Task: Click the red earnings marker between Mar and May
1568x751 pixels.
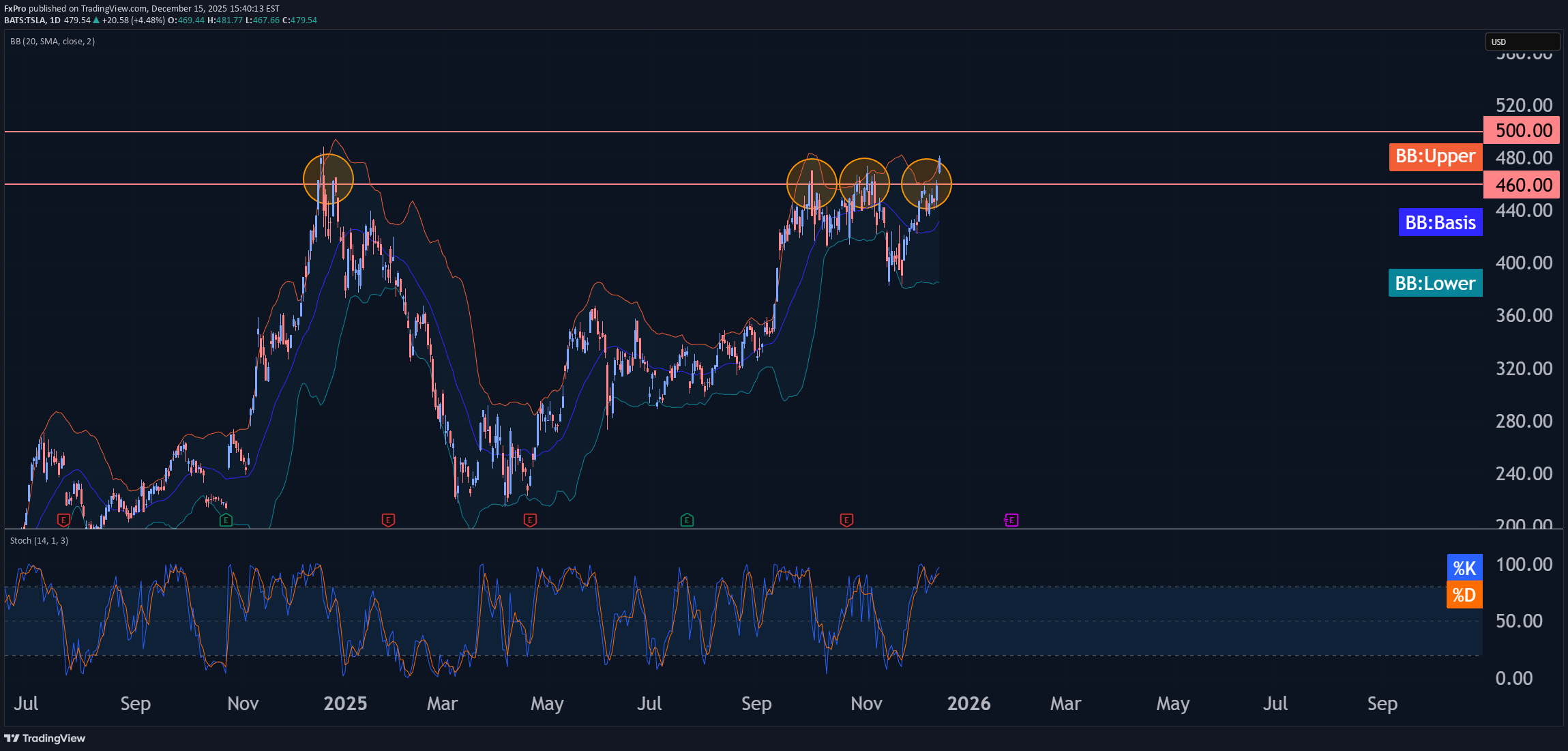Action: coord(530,520)
